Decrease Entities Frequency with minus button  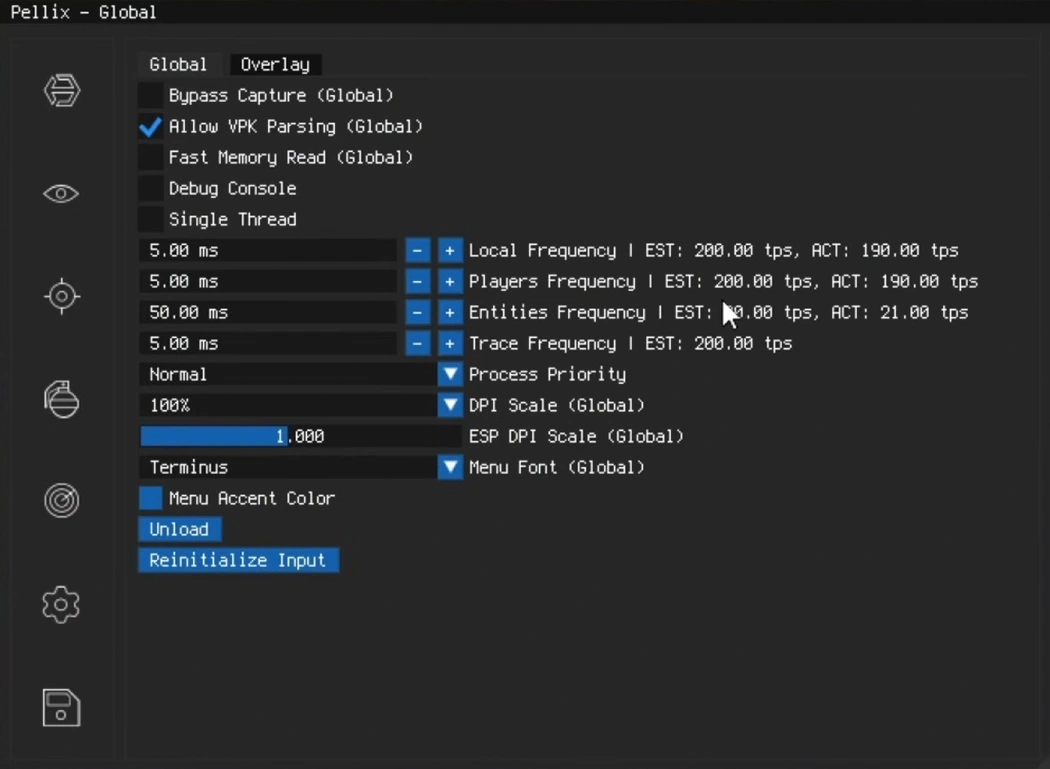(417, 312)
